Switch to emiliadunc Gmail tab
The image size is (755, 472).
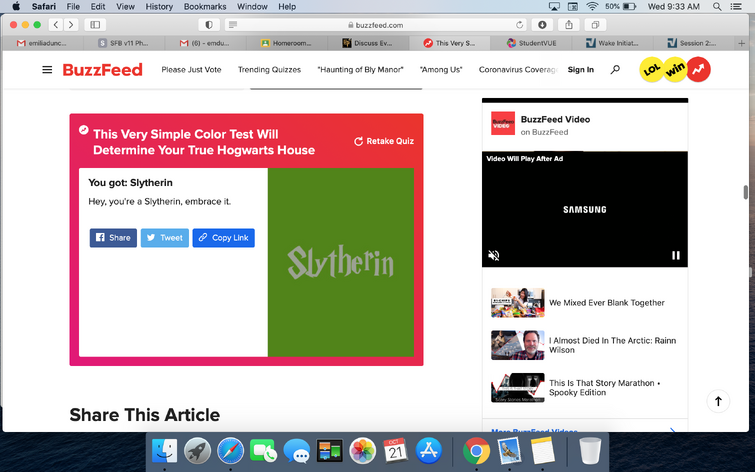tap(42, 43)
